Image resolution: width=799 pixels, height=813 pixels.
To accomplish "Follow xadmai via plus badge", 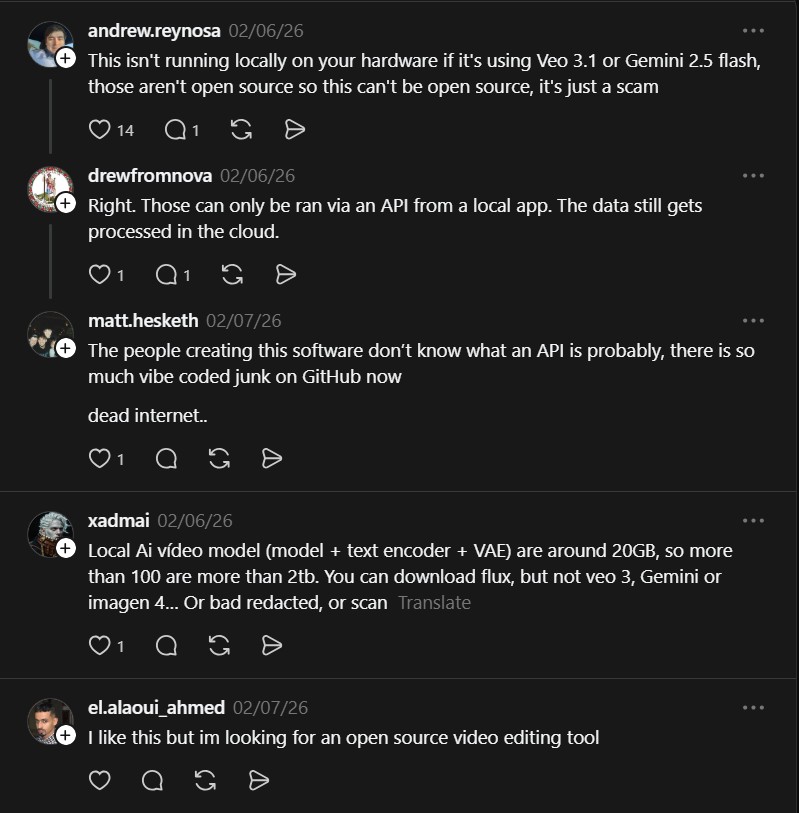I will [66, 548].
